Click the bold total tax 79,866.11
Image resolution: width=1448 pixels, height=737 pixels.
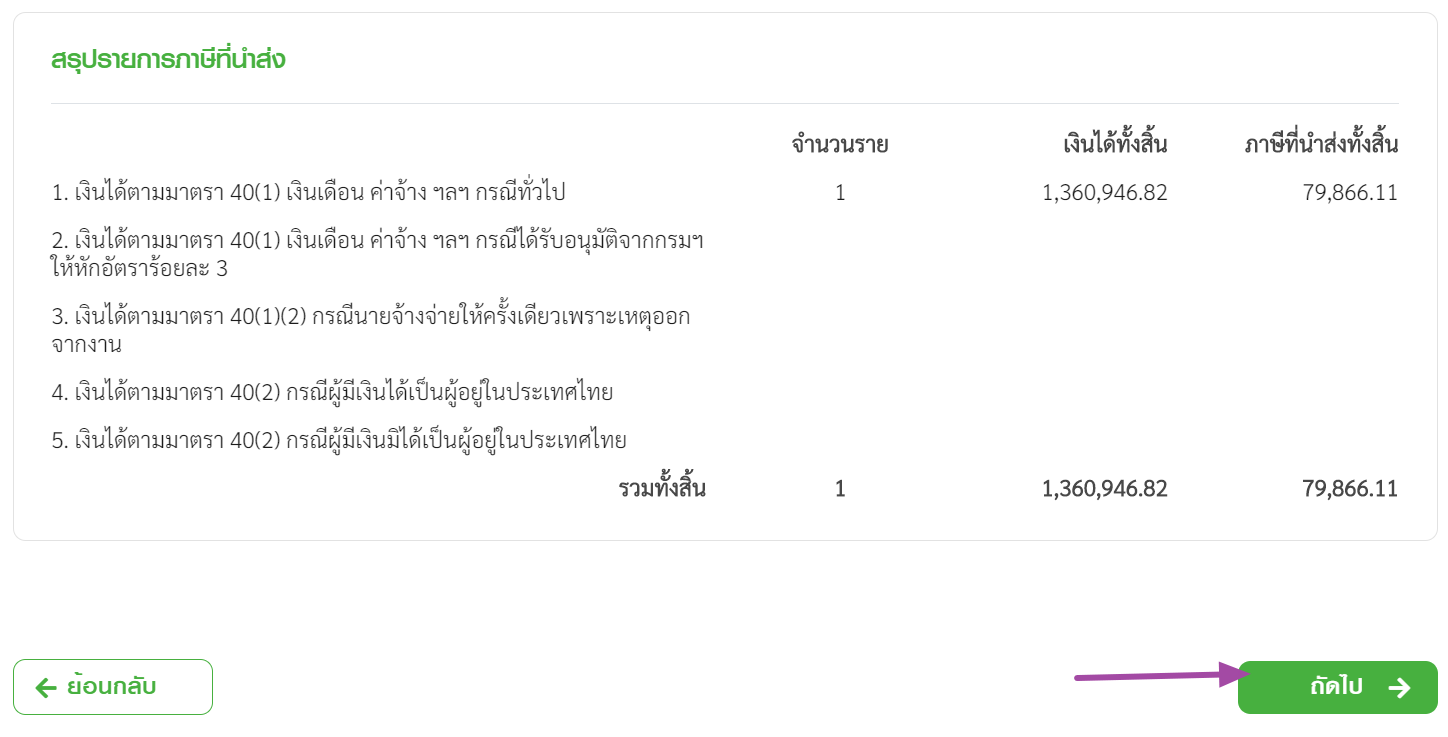coord(1350,489)
